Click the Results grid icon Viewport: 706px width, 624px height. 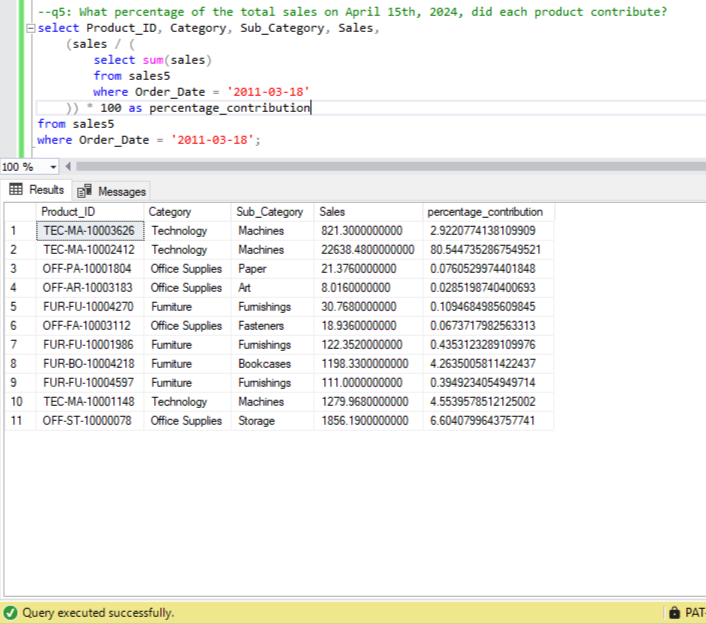(16, 190)
